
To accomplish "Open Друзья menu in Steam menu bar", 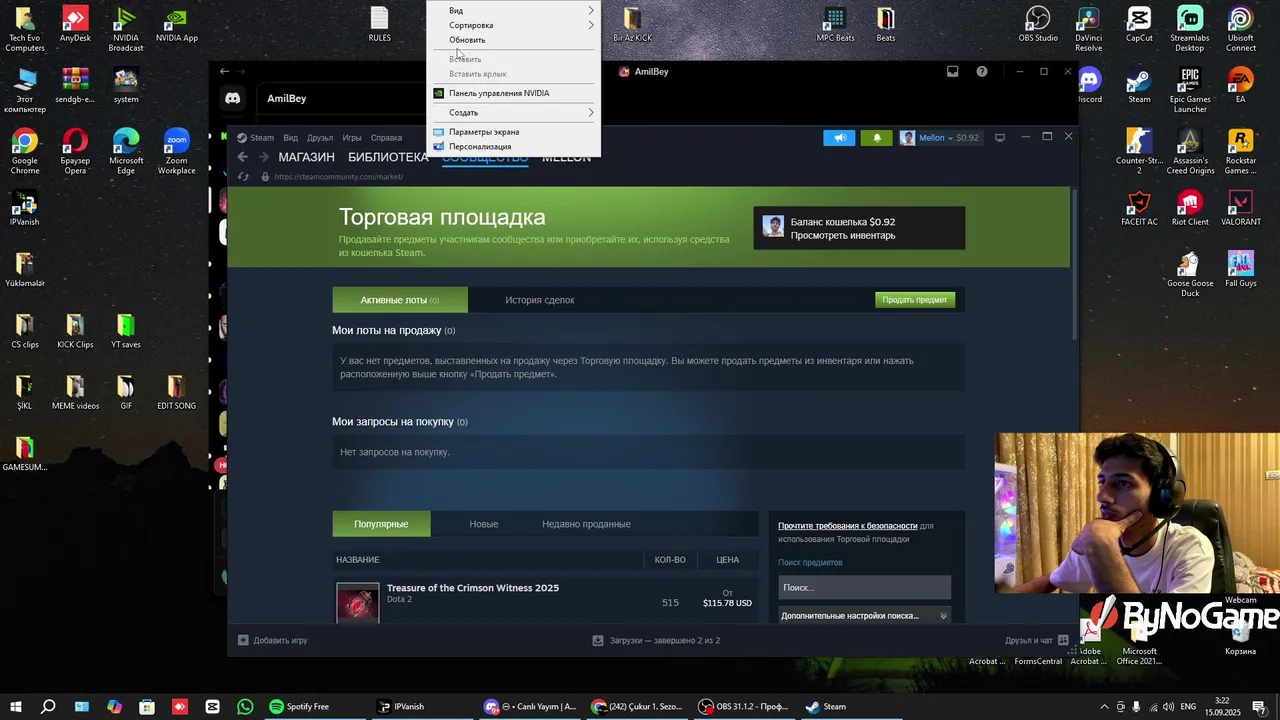I will 320,138.
